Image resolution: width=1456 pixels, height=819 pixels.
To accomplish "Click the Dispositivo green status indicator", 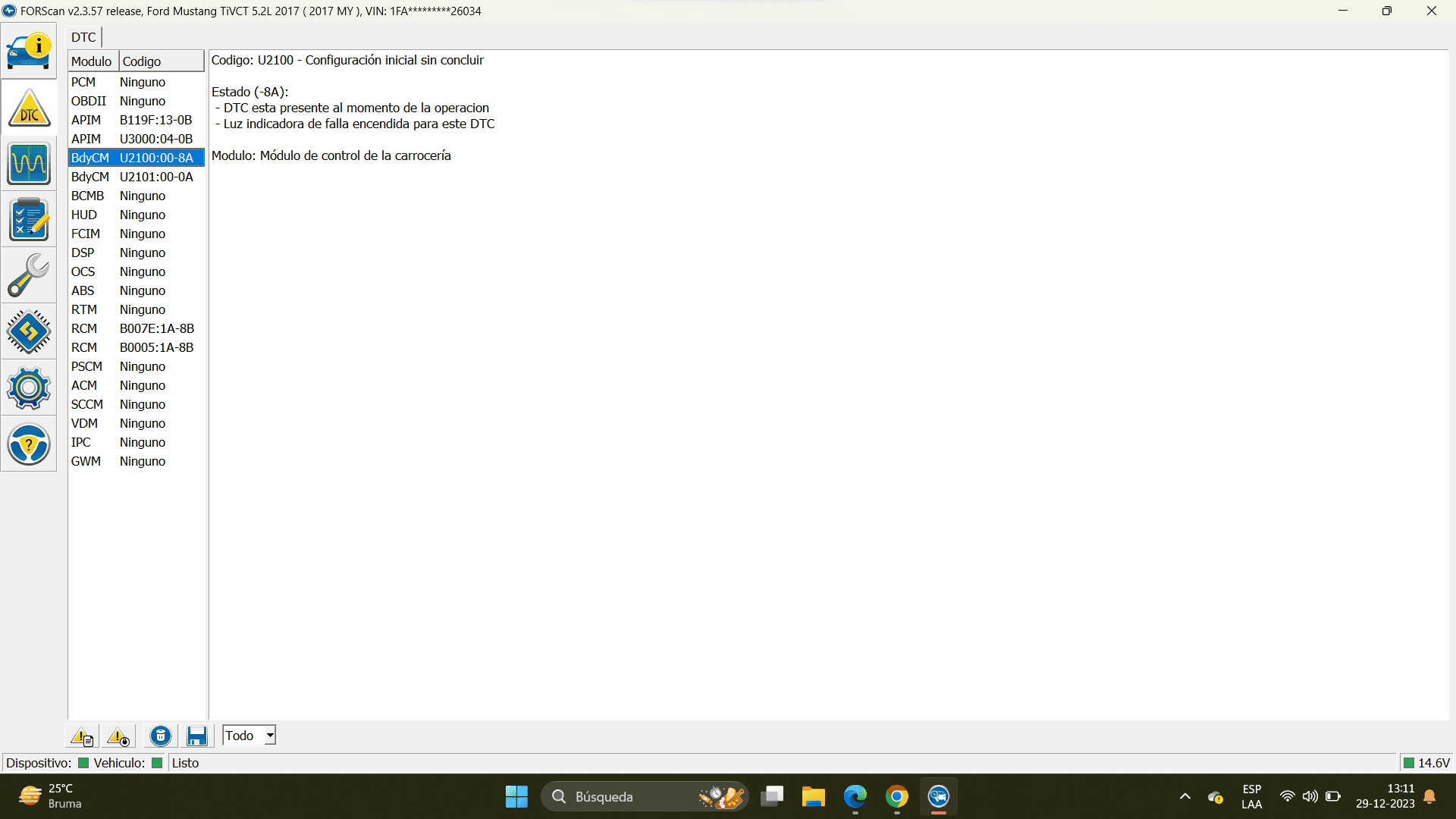I will coord(83,763).
